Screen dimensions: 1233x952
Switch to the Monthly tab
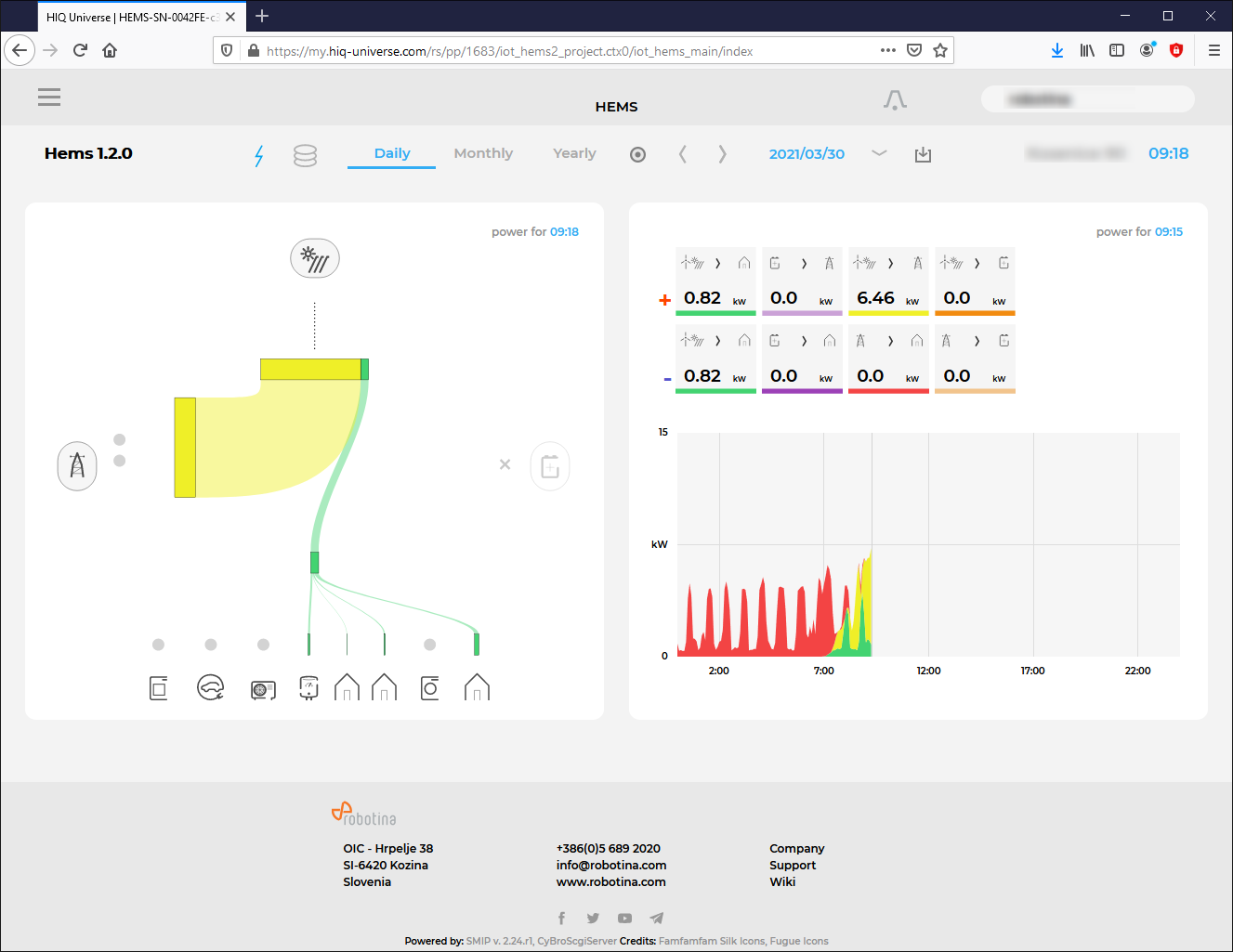tap(483, 153)
